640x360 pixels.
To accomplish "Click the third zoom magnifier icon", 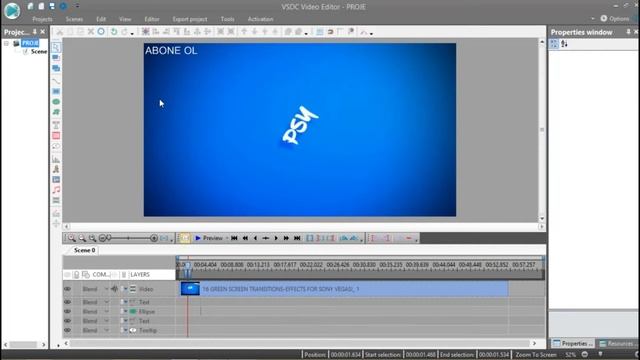I will pyautogui.click(x=93, y=238).
